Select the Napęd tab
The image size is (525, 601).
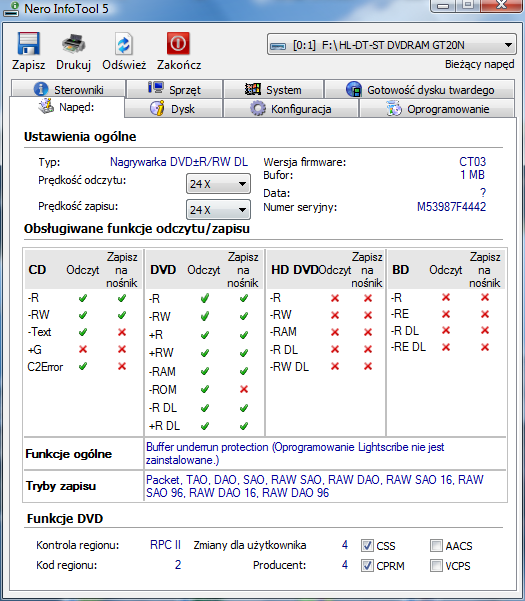[x=67, y=107]
